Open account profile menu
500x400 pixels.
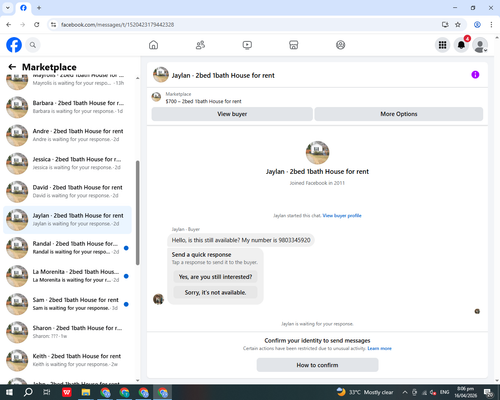tap(480, 45)
